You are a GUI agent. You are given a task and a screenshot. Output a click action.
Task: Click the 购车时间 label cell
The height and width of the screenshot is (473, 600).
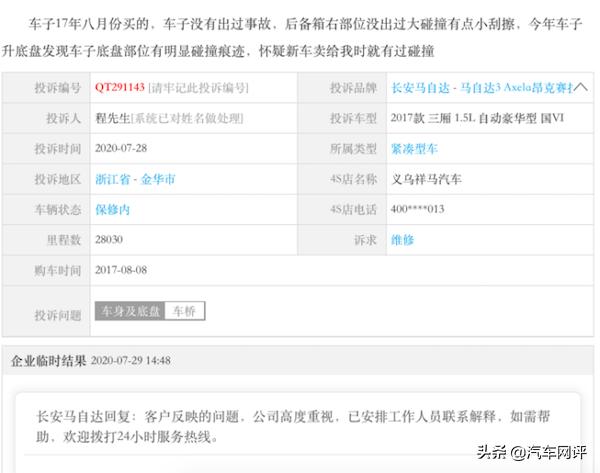[x=46, y=270]
